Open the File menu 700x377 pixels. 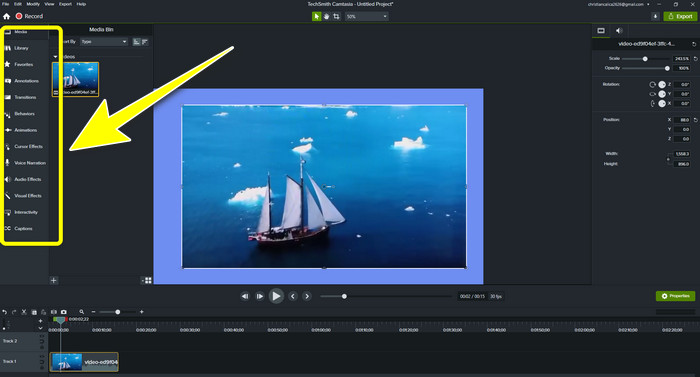[5, 4]
